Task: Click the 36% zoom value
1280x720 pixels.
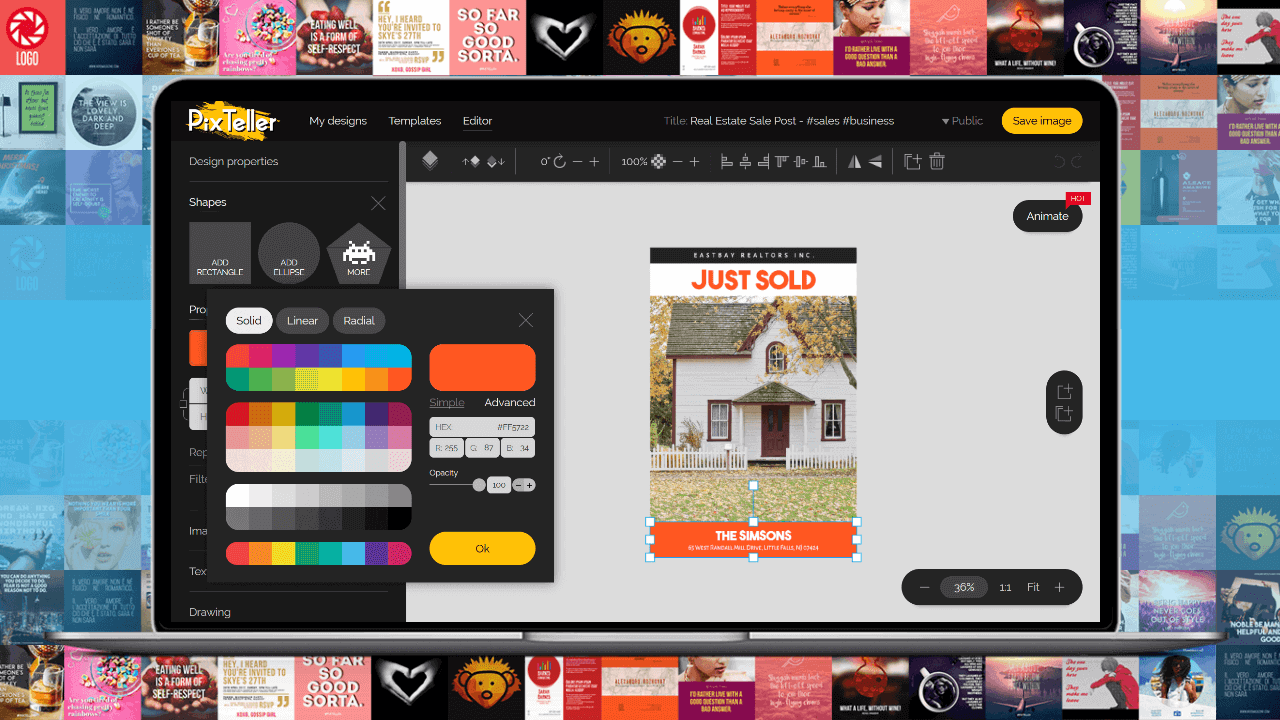Action: [964, 587]
